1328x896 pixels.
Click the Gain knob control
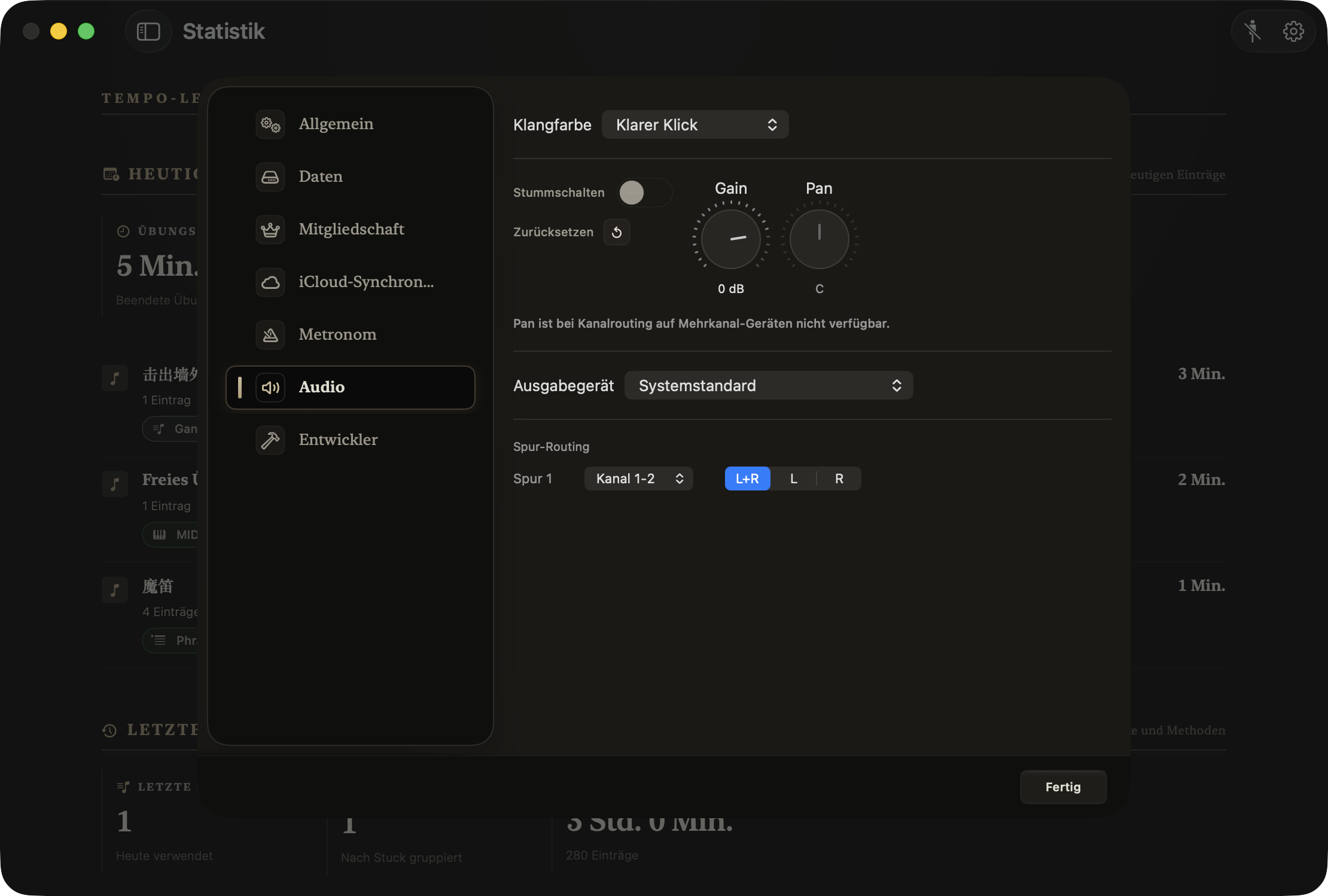[x=731, y=238]
